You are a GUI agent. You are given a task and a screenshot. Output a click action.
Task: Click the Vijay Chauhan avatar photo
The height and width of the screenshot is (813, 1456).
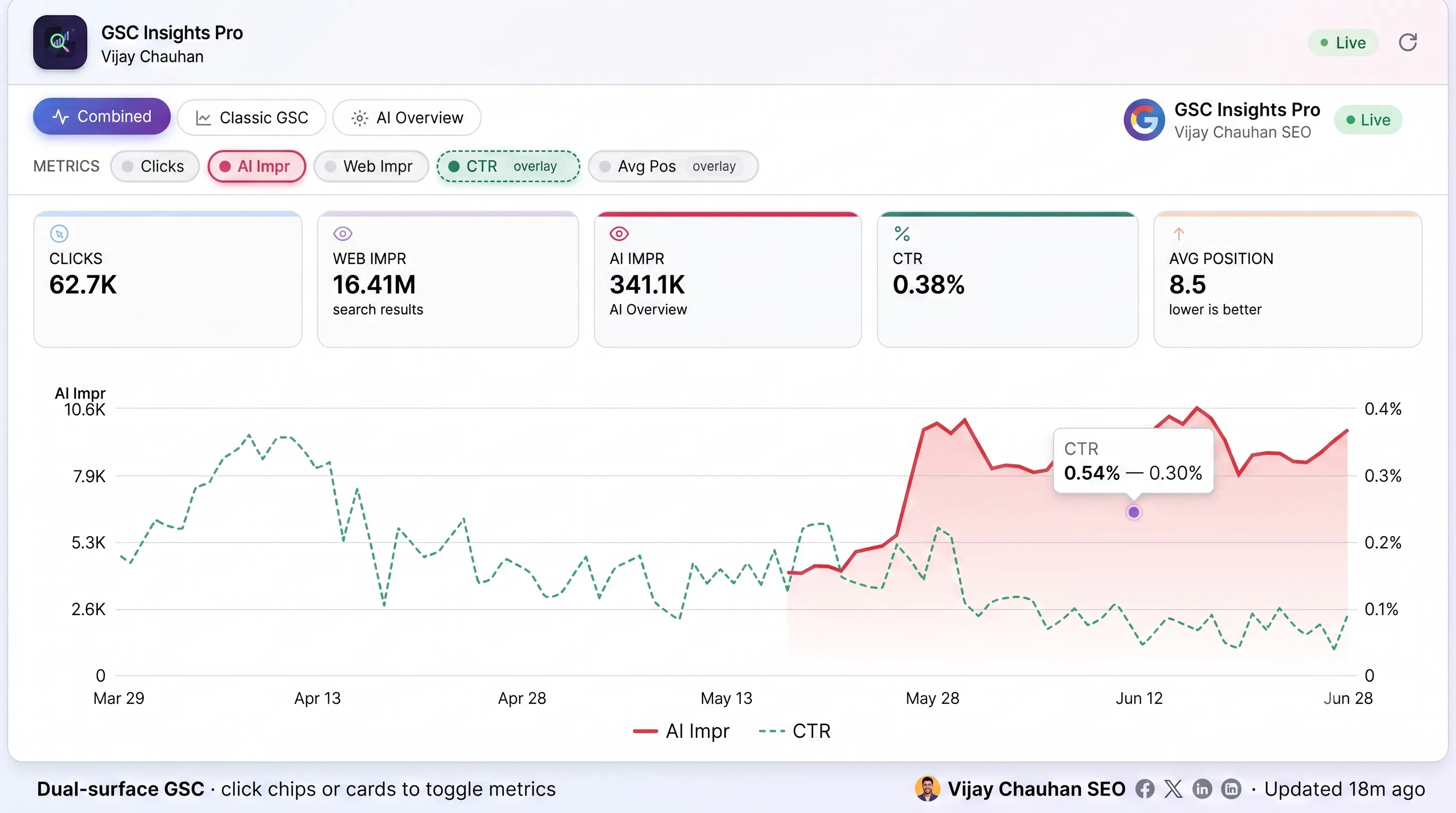927,789
